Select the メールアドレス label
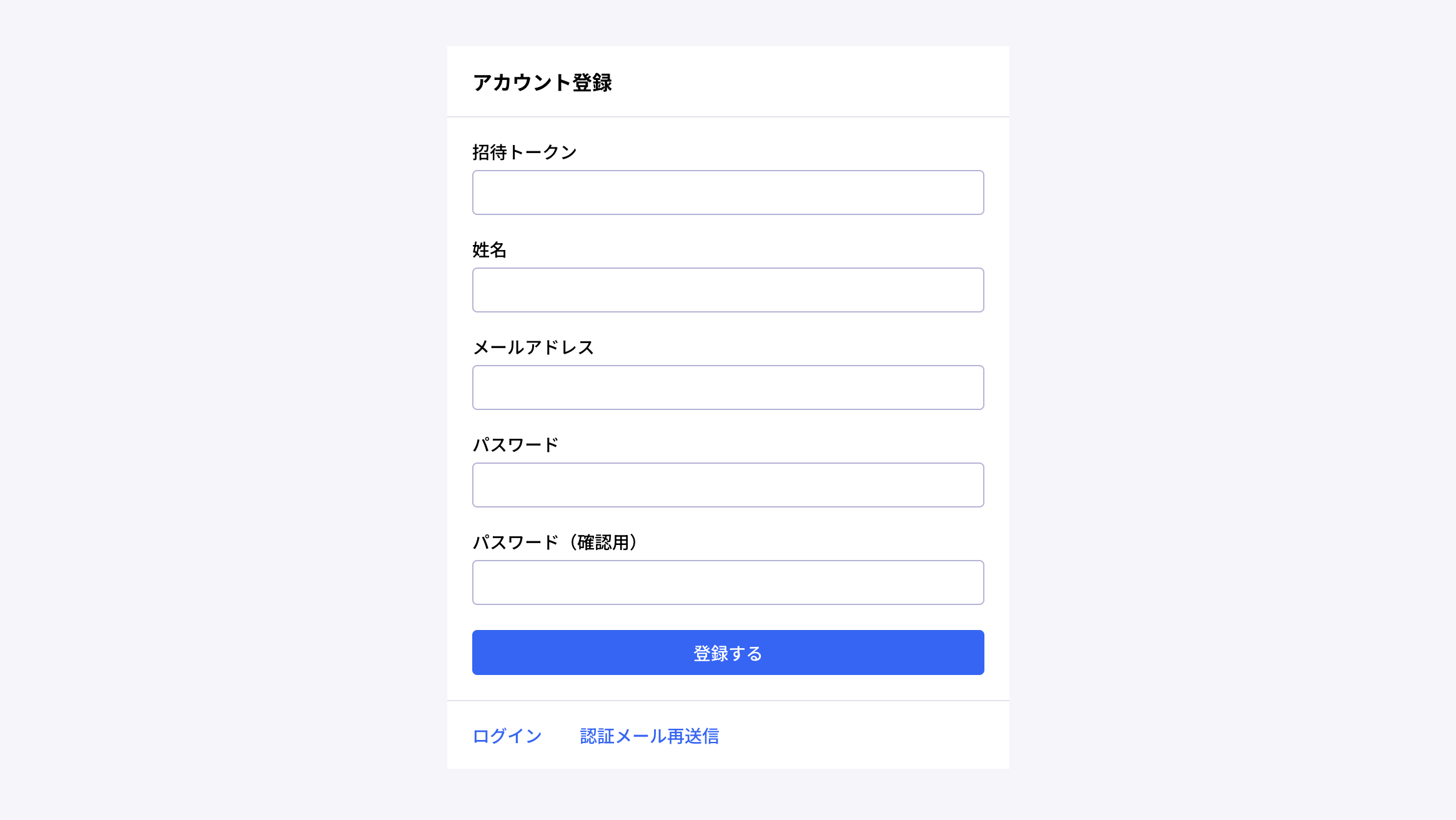The image size is (1456, 820). point(534,347)
